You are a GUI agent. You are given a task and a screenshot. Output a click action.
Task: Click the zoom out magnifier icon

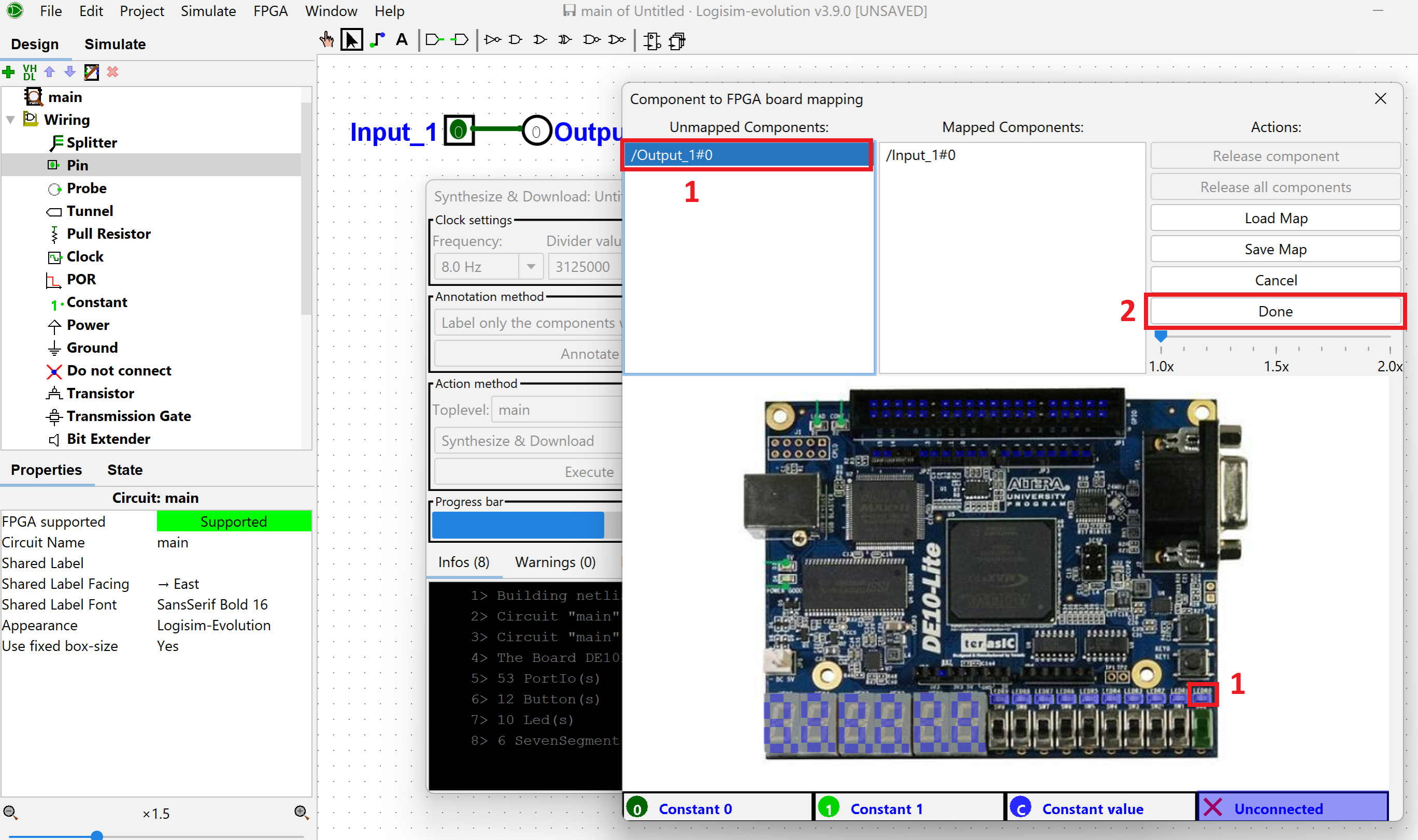[x=10, y=813]
